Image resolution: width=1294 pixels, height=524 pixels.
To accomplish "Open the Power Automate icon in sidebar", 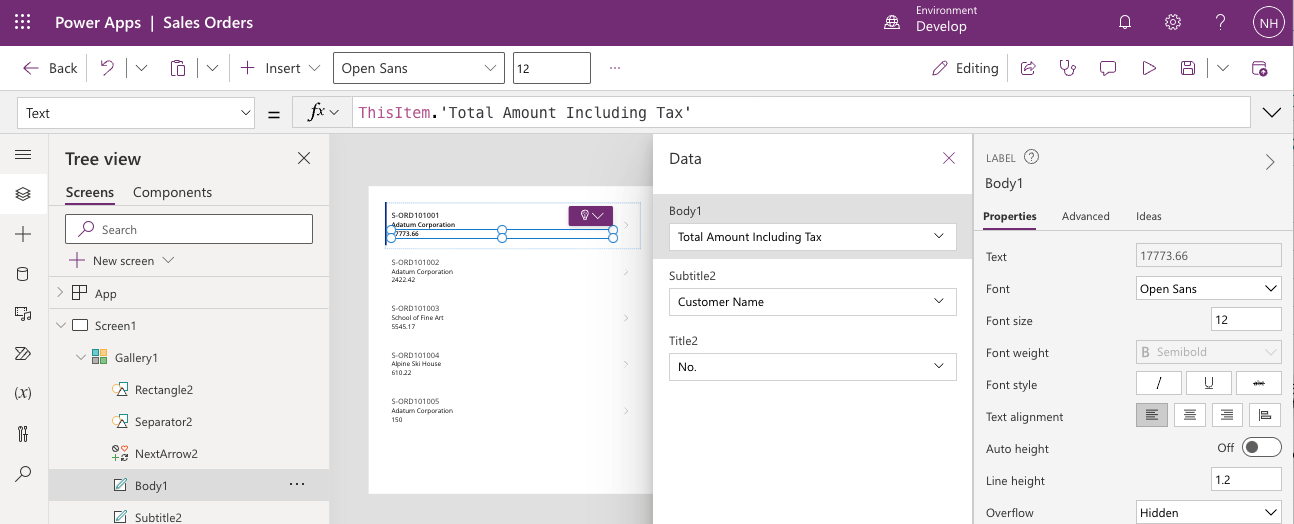I will [23, 353].
